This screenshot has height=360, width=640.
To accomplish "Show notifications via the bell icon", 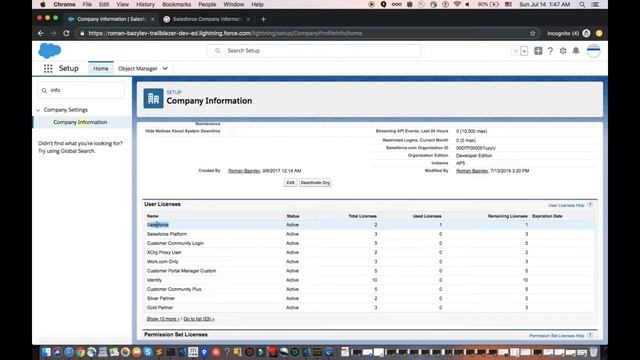I will [x=576, y=51].
